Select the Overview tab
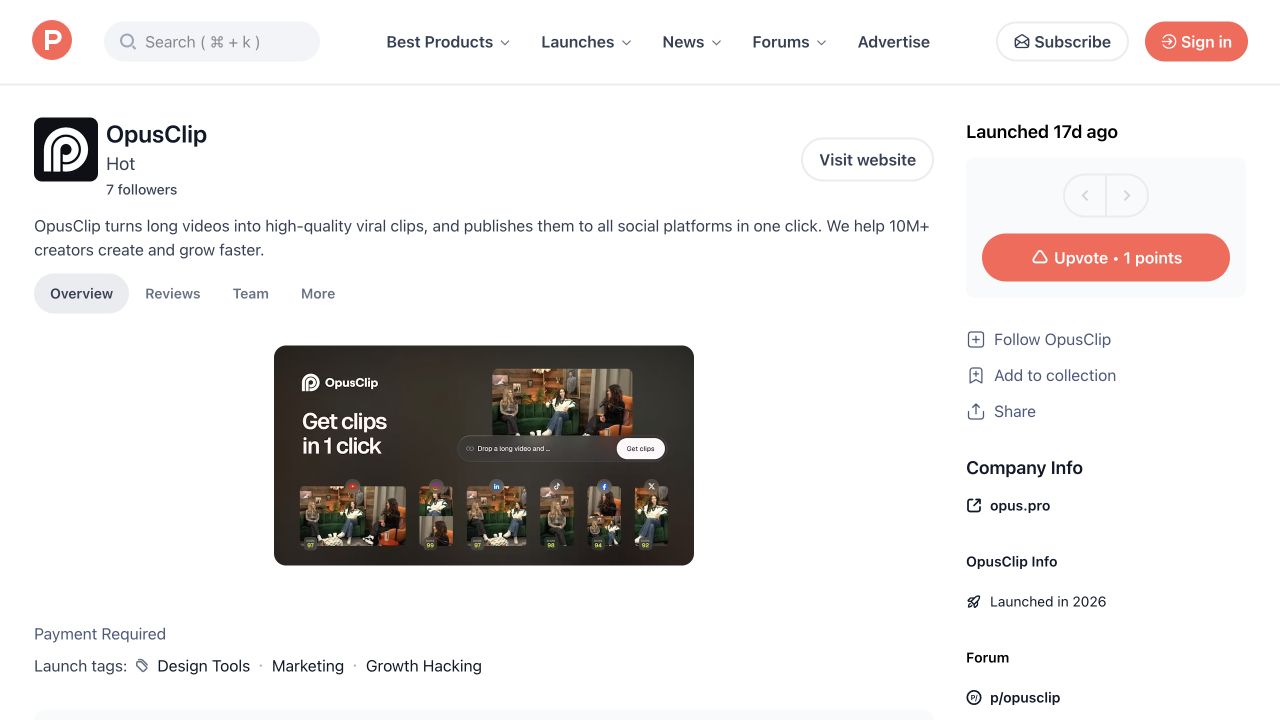1280x720 pixels. coord(82,293)
